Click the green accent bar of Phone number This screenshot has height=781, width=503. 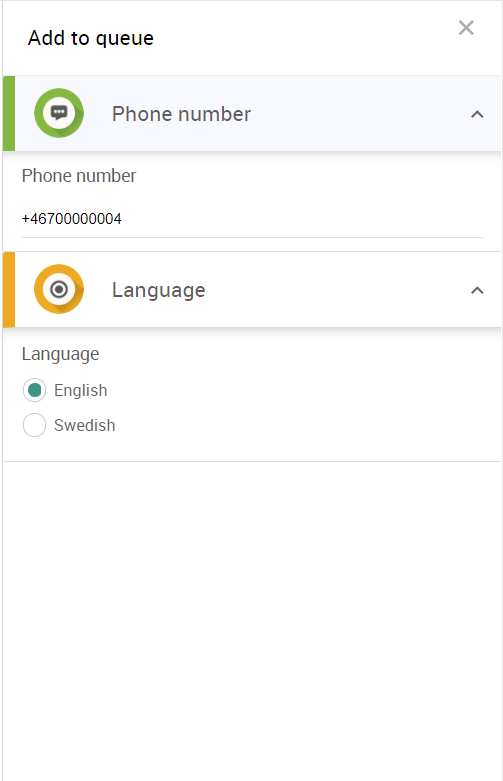tap(9, 114)
